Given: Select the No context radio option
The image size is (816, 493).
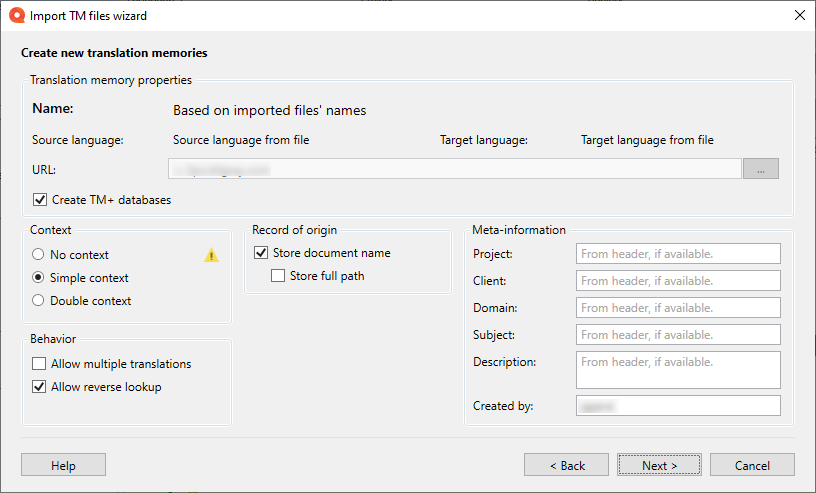Looking at the screenshot, I should click(39, 255).
